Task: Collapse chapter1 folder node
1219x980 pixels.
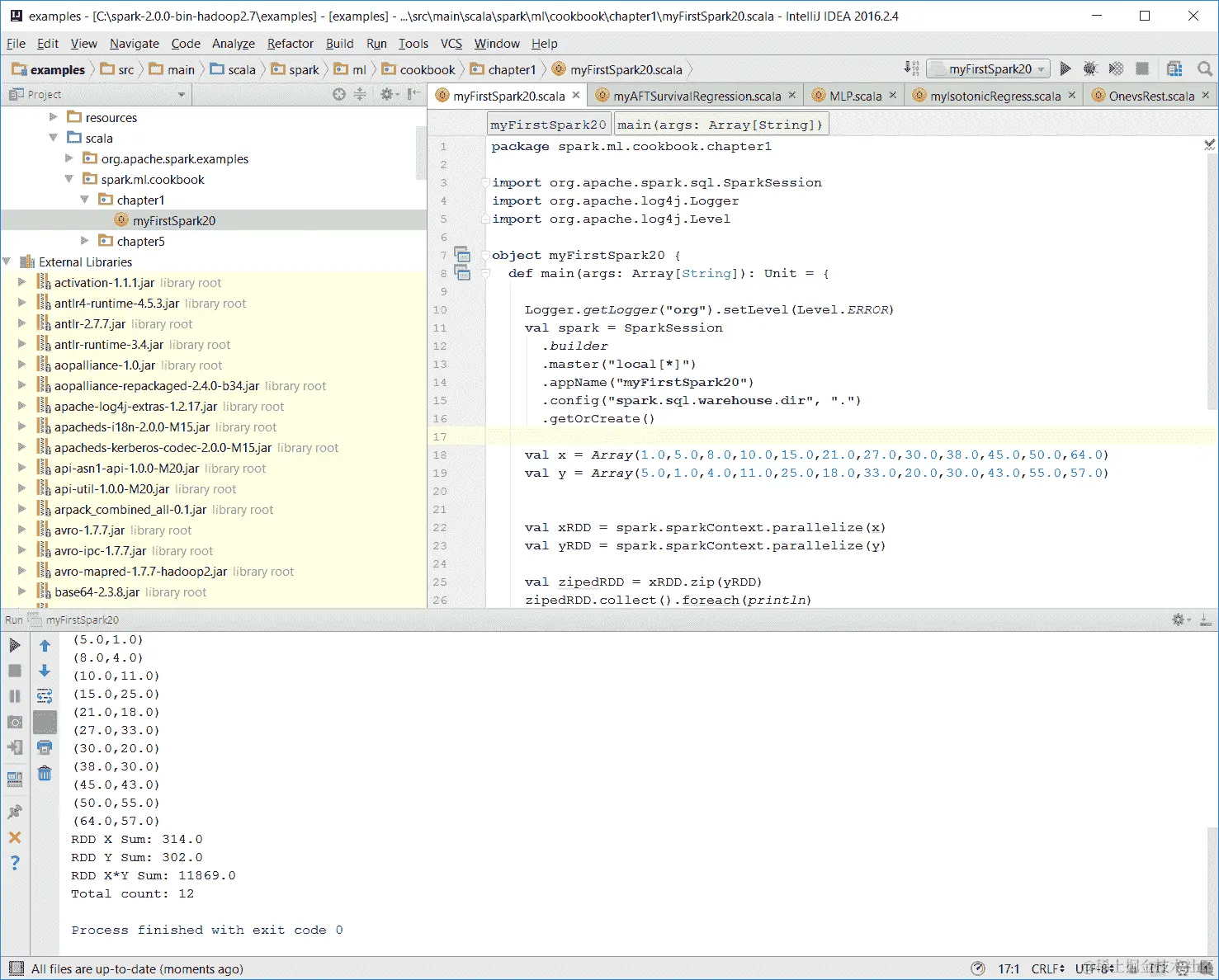Action: (84, 200)
